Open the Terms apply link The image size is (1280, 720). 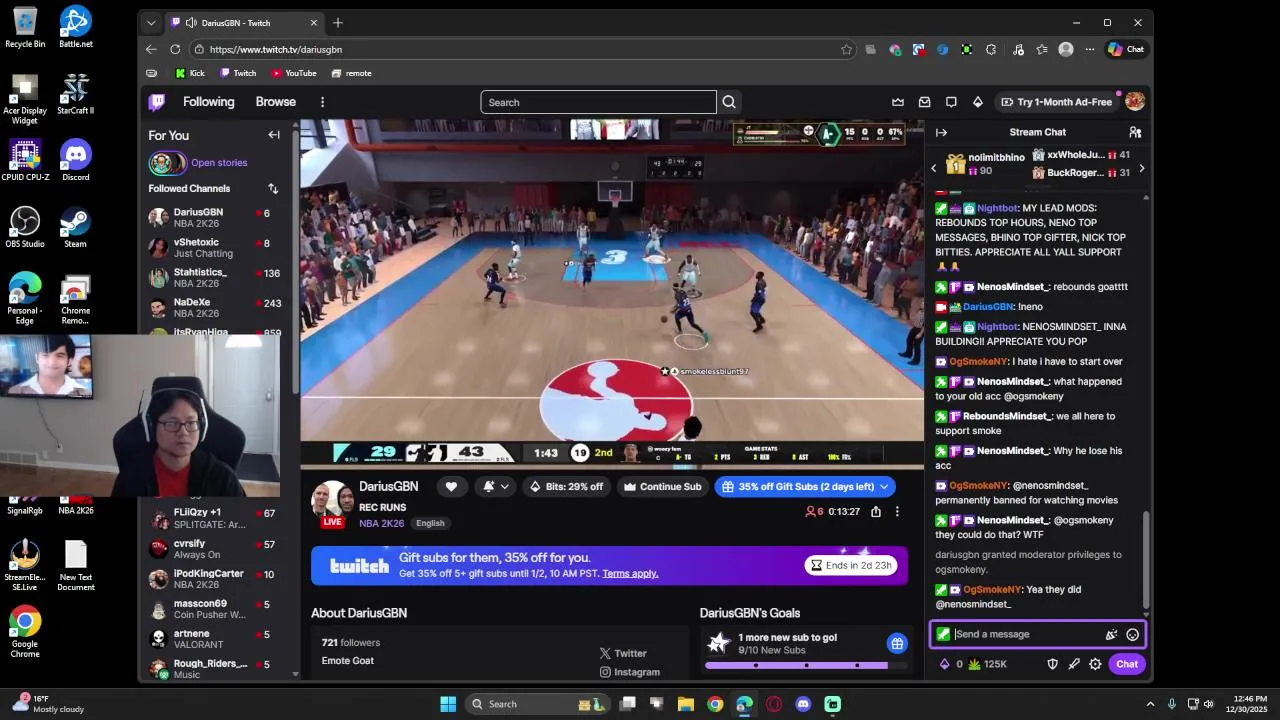click(630, 573)
